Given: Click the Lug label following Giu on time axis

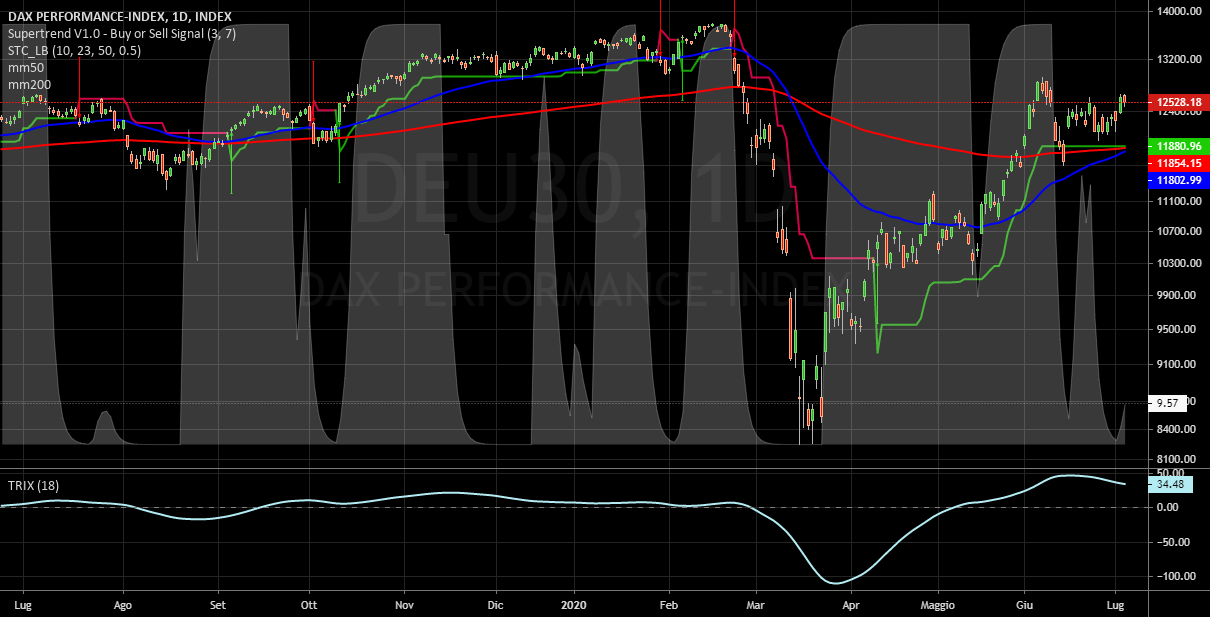Looking at the screenshot, I should [1115, 605].
